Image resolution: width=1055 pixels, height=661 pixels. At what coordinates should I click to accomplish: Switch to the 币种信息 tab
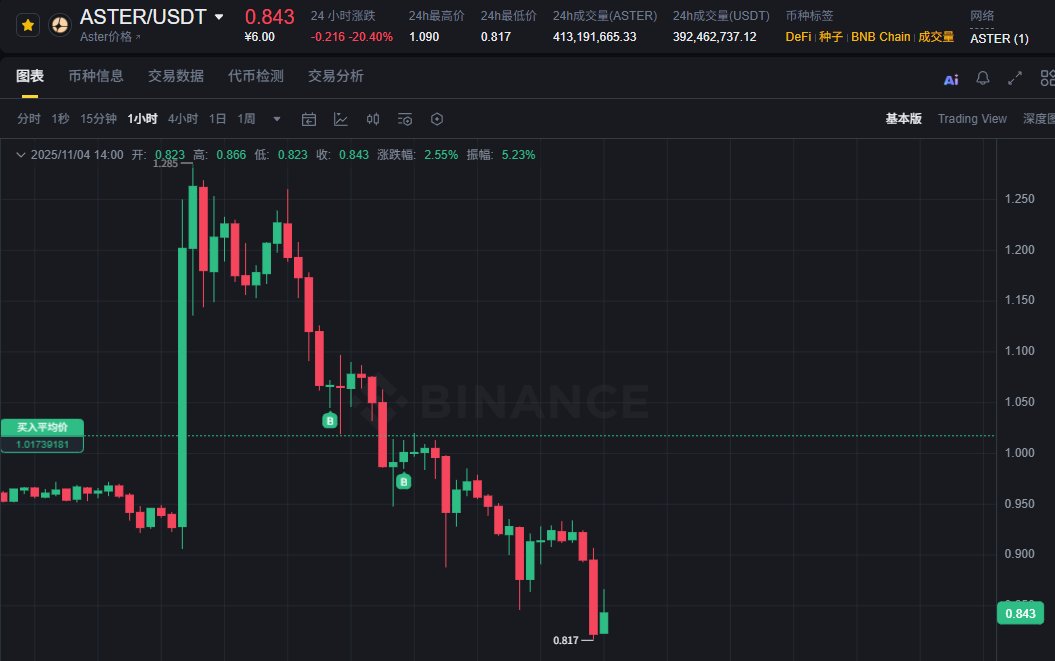[96, 76]
